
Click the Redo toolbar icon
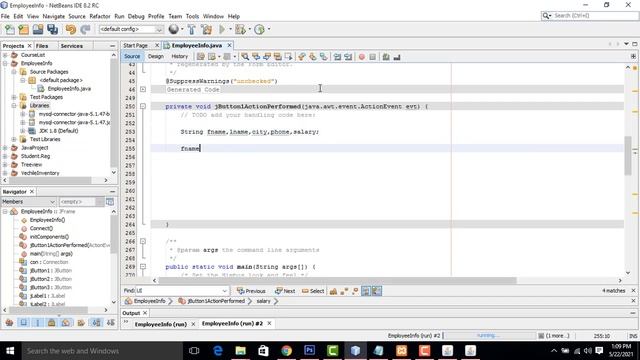click(x=85, y=29)
